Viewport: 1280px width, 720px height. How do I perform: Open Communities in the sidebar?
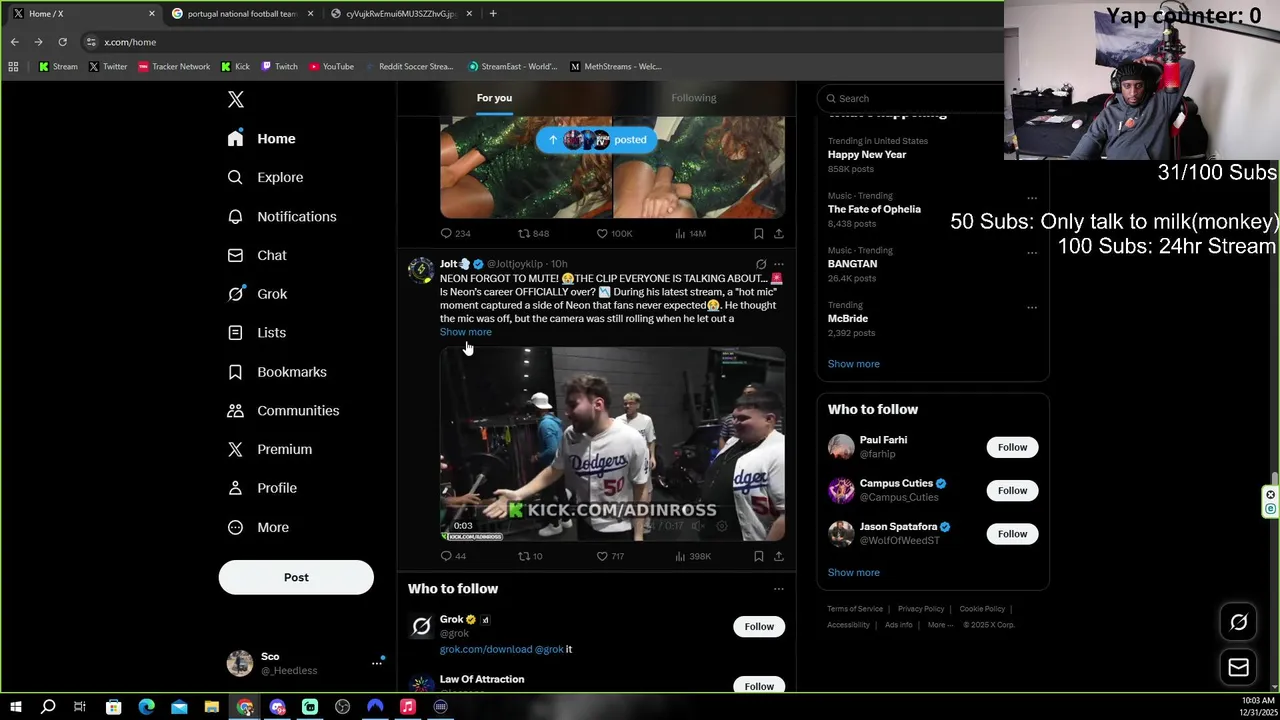(x=284, y=411)
